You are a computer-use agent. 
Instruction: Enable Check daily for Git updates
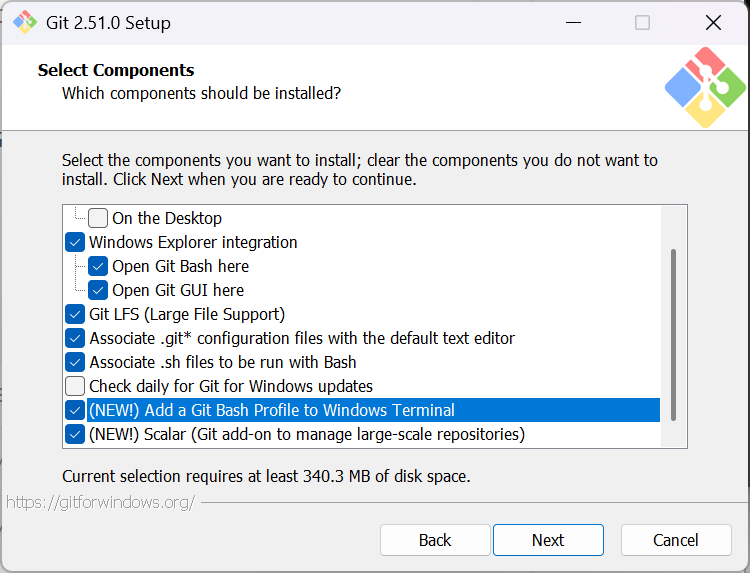click(x=75, y=386)
